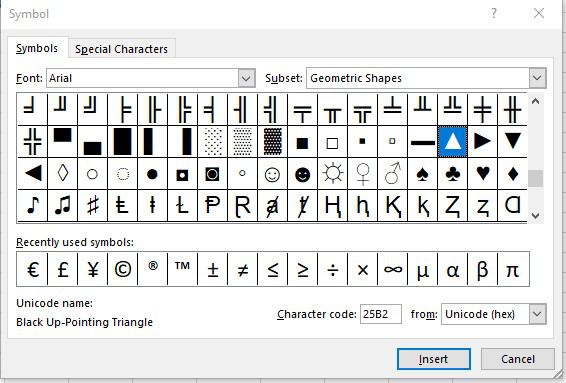Pick the double music note symbol

62,205
